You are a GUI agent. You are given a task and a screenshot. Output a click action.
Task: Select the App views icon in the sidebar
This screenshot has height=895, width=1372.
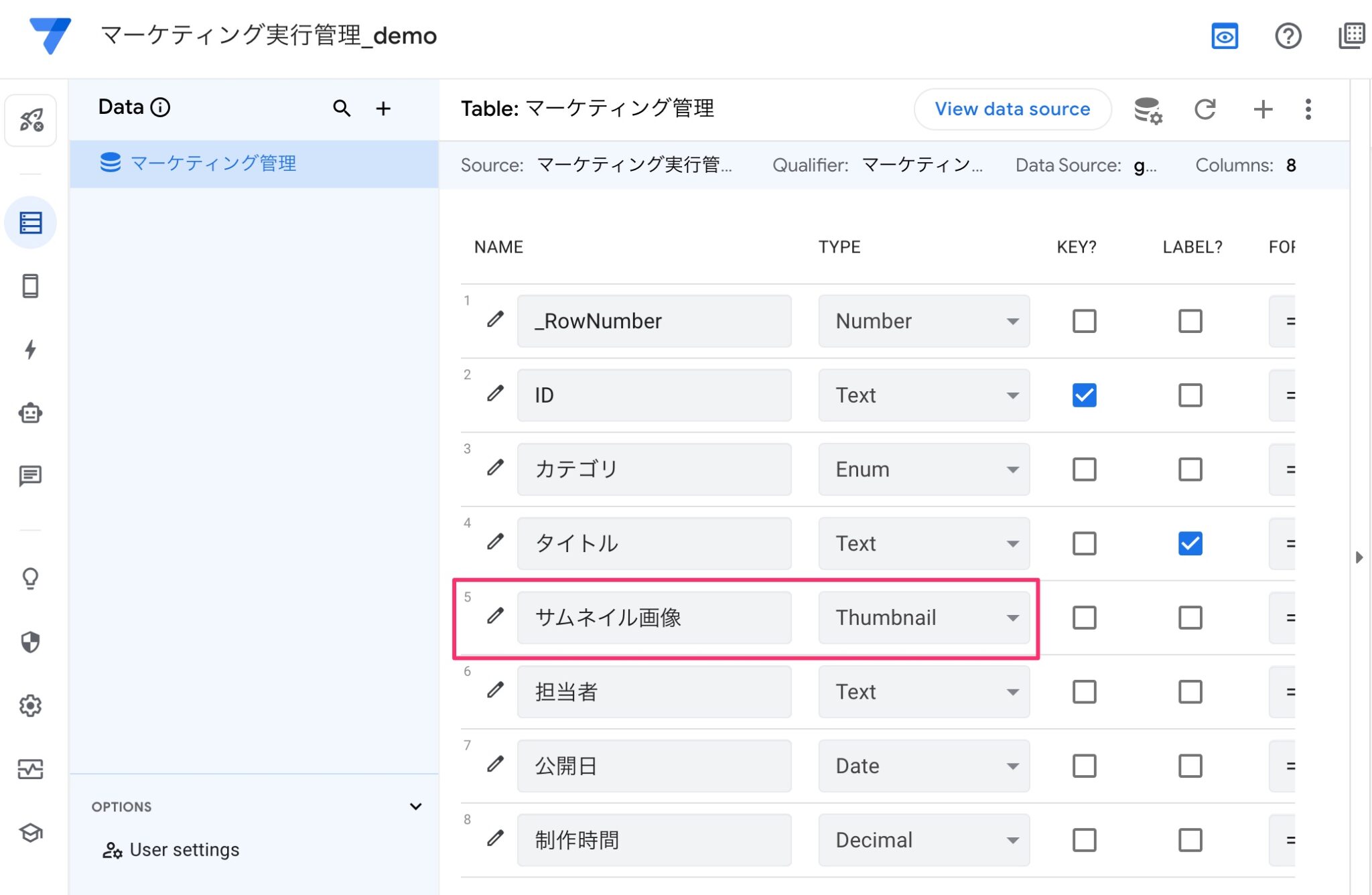(31, 285)
